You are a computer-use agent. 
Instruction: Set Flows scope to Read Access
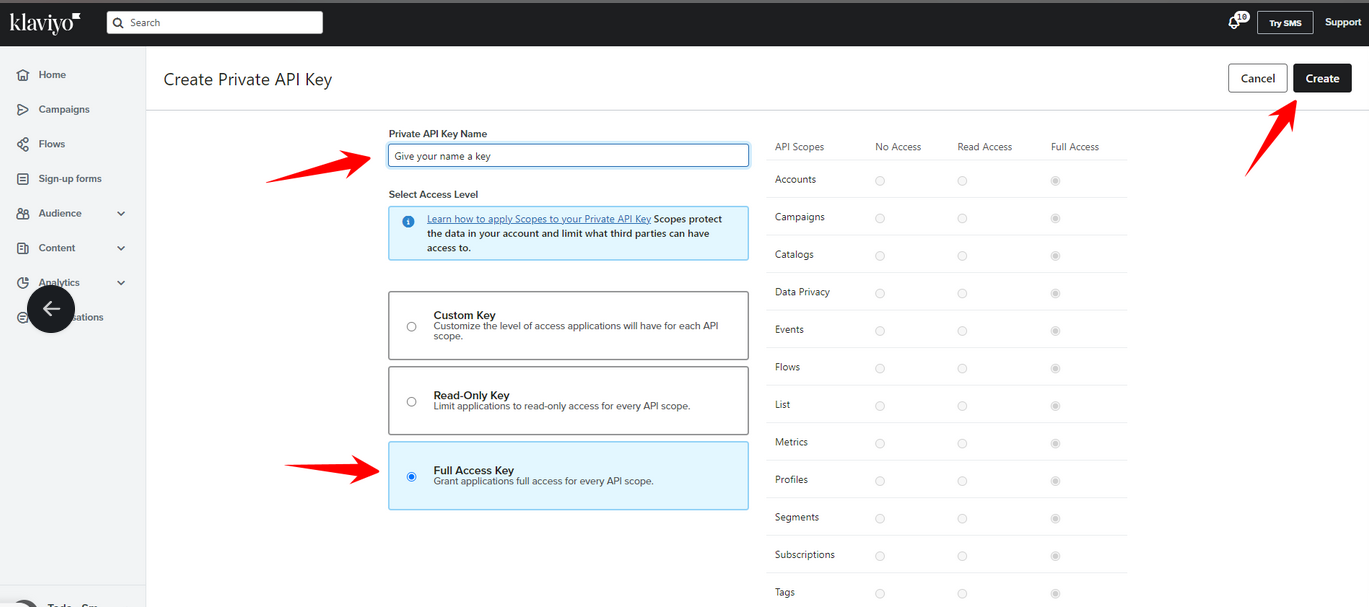pyautogui.click(x=962, y=368)
